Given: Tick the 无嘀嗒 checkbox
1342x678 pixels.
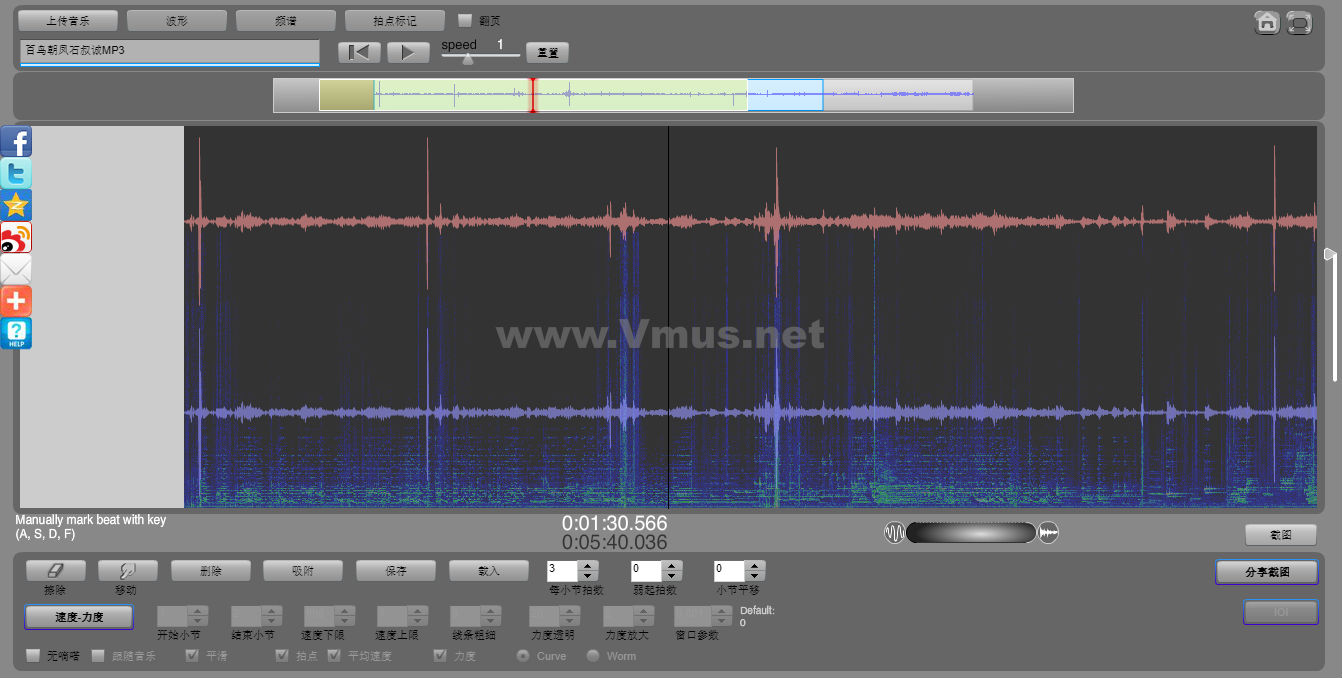Looking at the screenshot, I should tap(33, 656).
